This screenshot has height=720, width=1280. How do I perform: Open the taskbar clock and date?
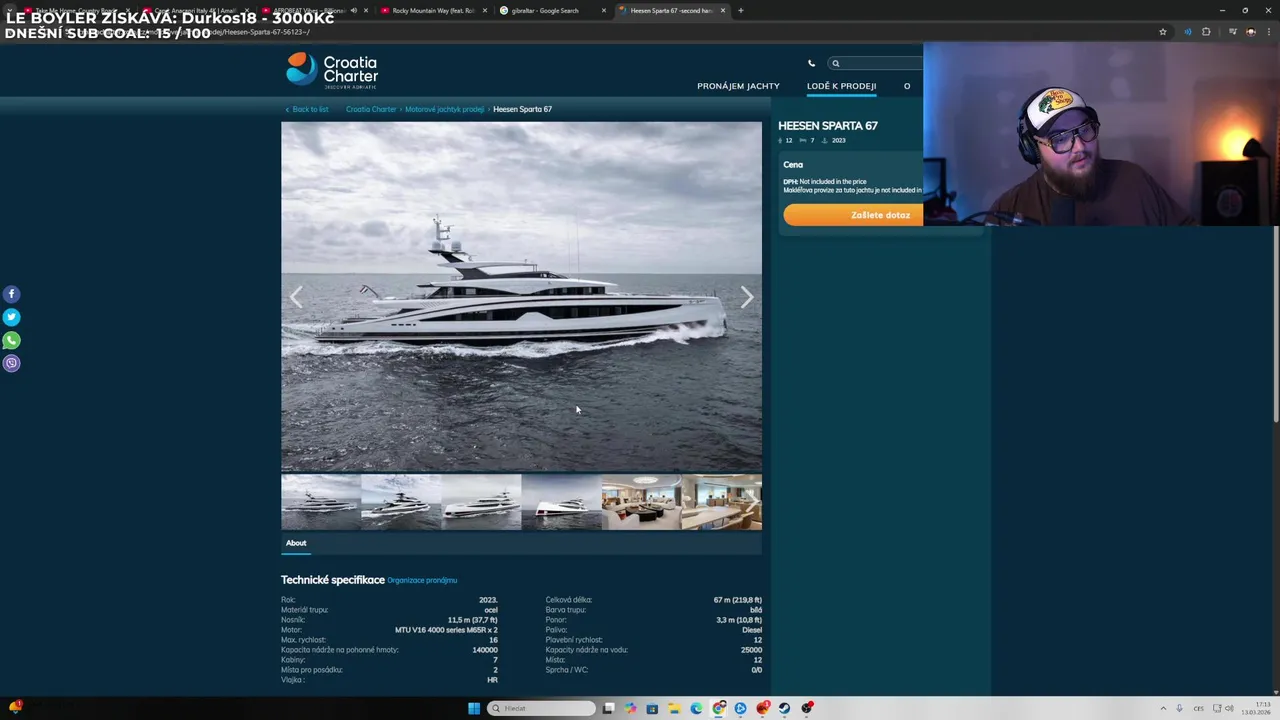coord(1255,708)
